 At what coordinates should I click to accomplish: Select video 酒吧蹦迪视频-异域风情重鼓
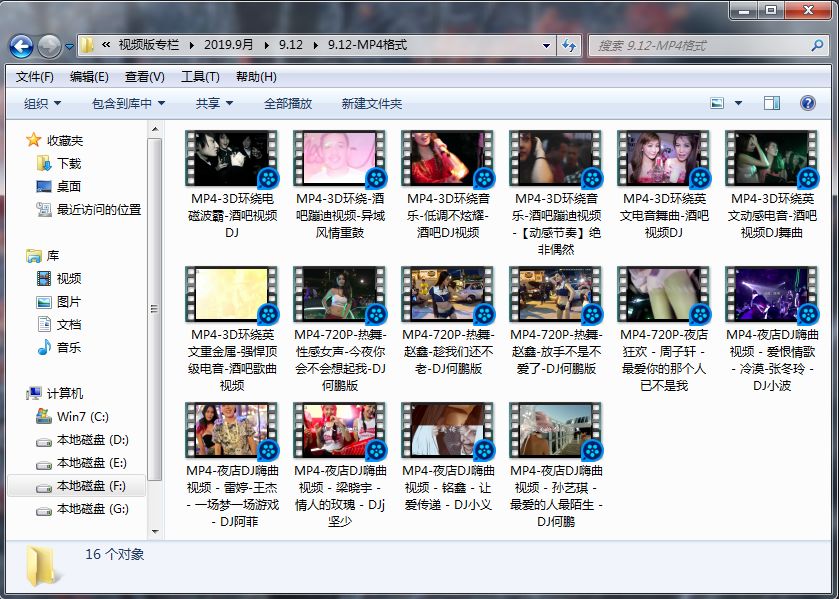click(x=340, y=184)
